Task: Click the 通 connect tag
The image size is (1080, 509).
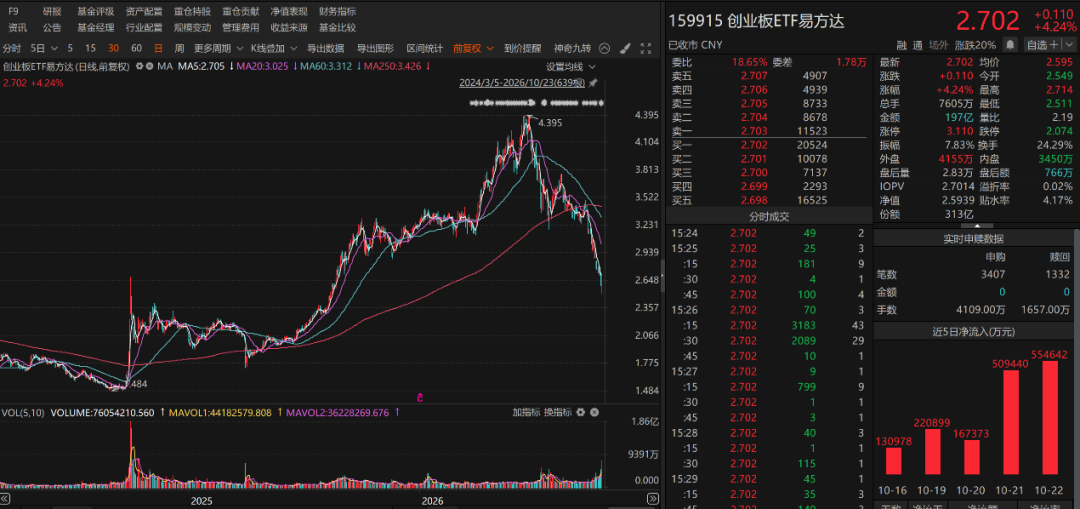Action: tap(917, 45)
